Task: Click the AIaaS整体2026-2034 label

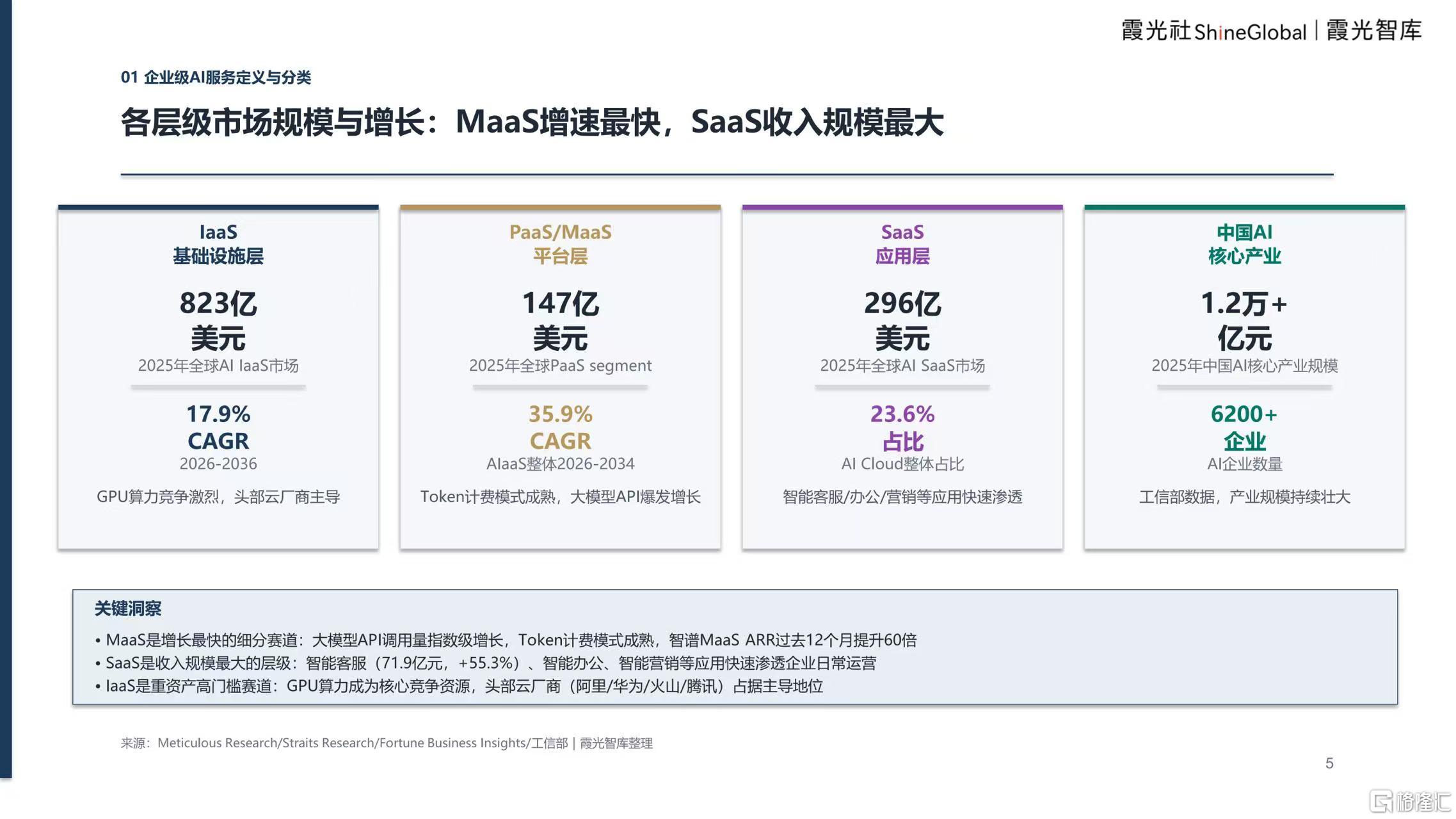Action: click(561, 464)
